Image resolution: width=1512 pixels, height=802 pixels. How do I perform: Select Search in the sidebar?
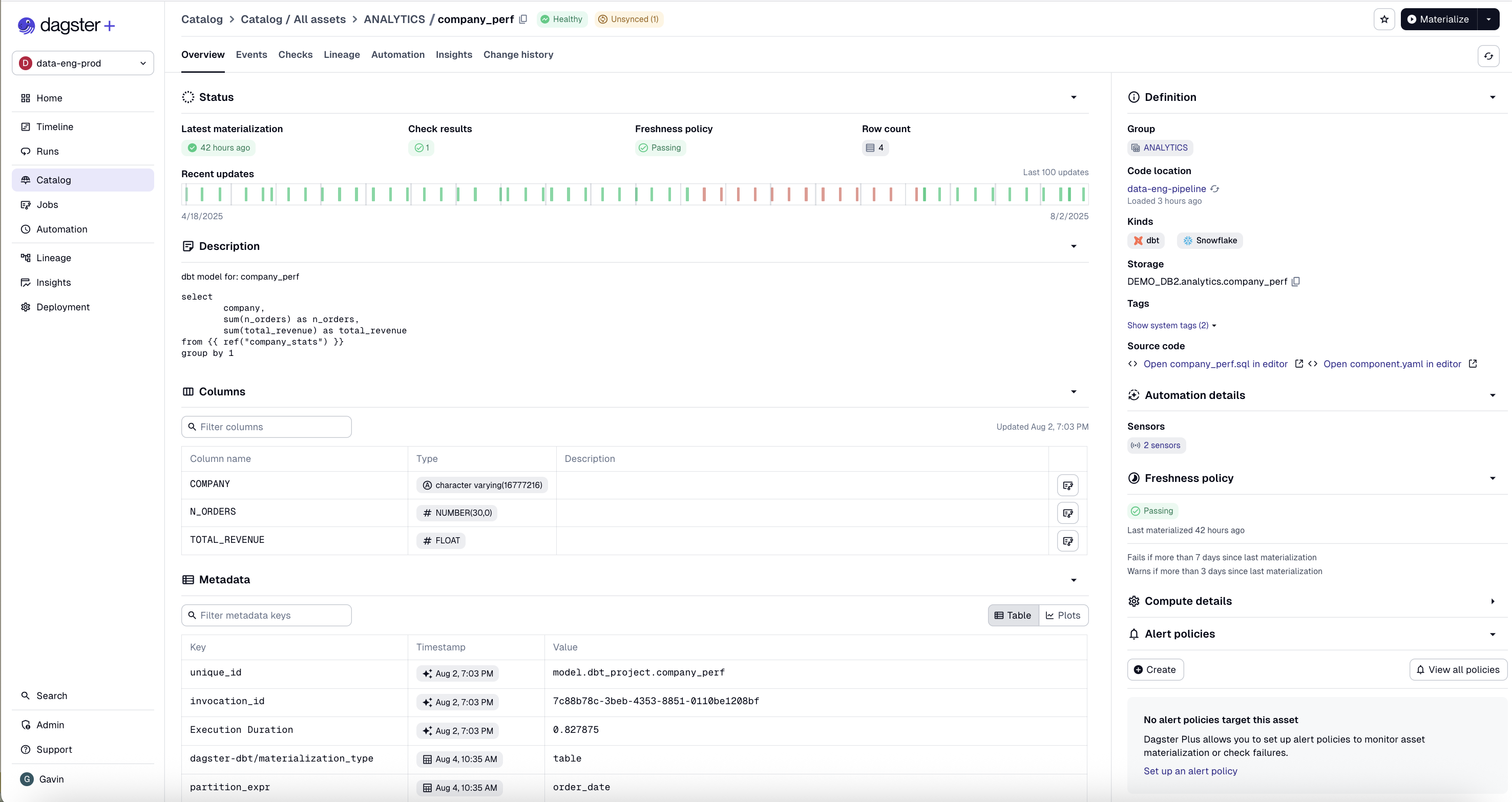click(x=53, y=695)
